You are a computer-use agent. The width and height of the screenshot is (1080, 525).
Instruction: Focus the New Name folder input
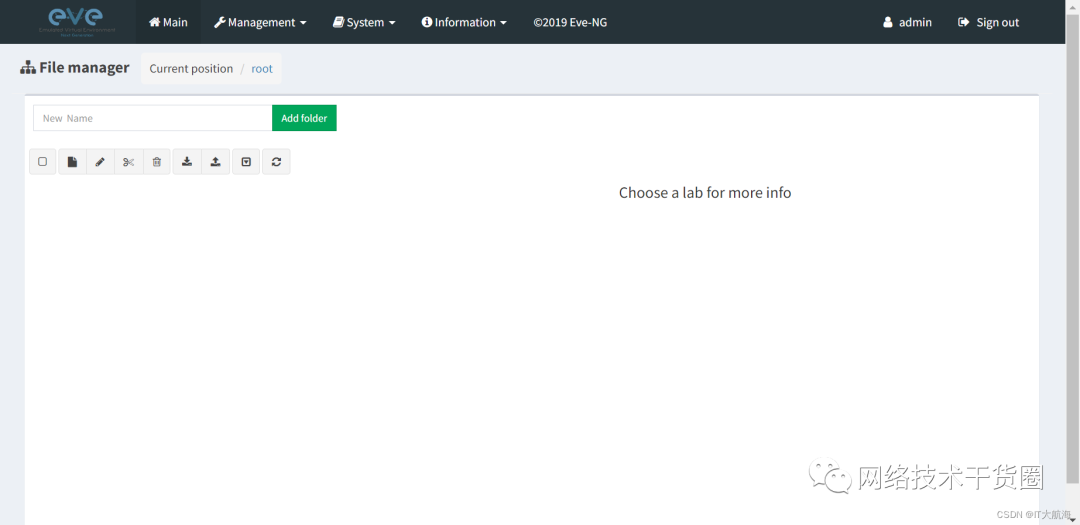click(153, 118)
